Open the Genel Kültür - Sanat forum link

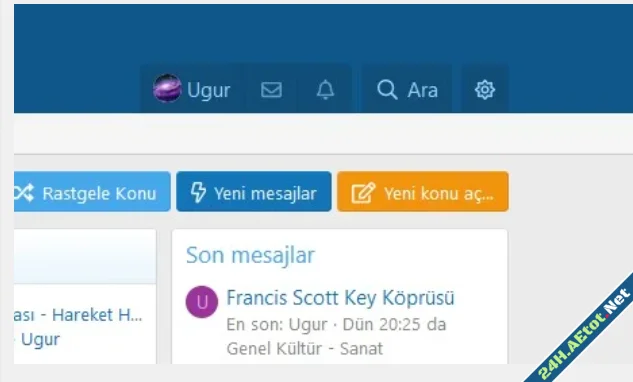(x=304, y=348)
